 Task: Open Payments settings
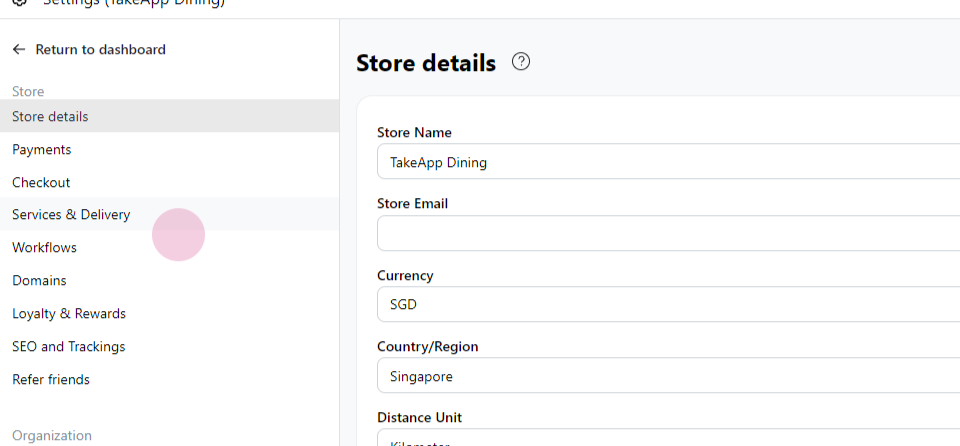[170, 149]
